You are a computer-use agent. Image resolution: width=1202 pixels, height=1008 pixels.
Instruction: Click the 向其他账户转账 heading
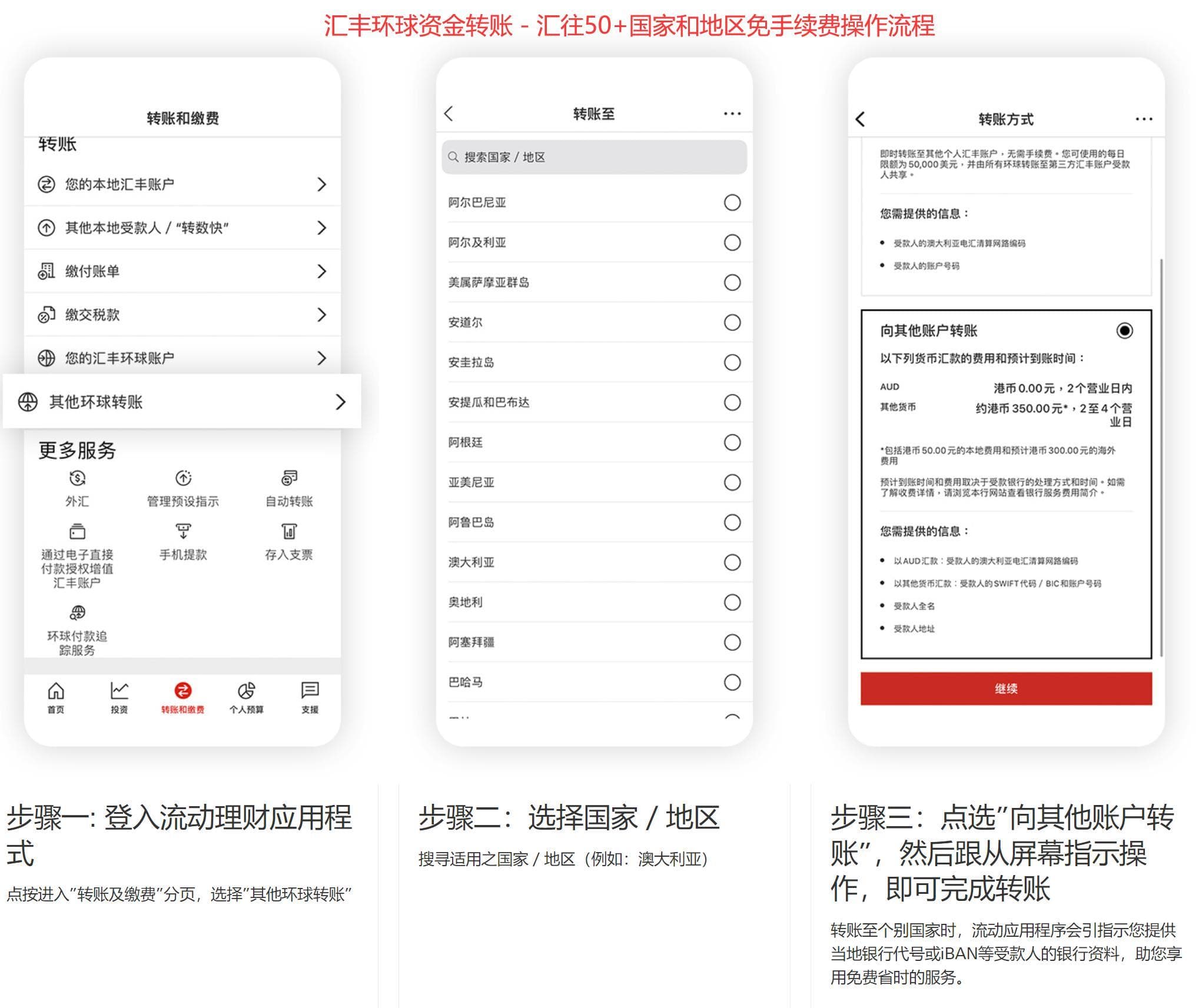(x=928, y=331)
